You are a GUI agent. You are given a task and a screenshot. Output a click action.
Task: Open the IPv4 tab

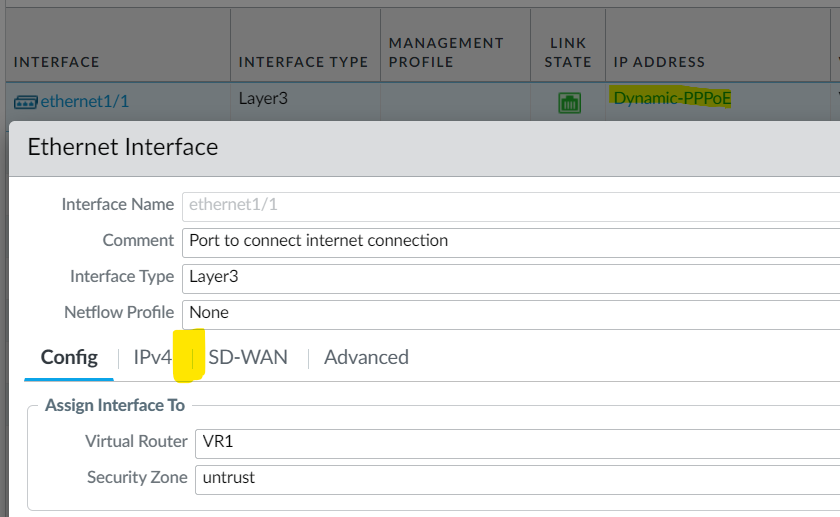click(x=153, y=357)
